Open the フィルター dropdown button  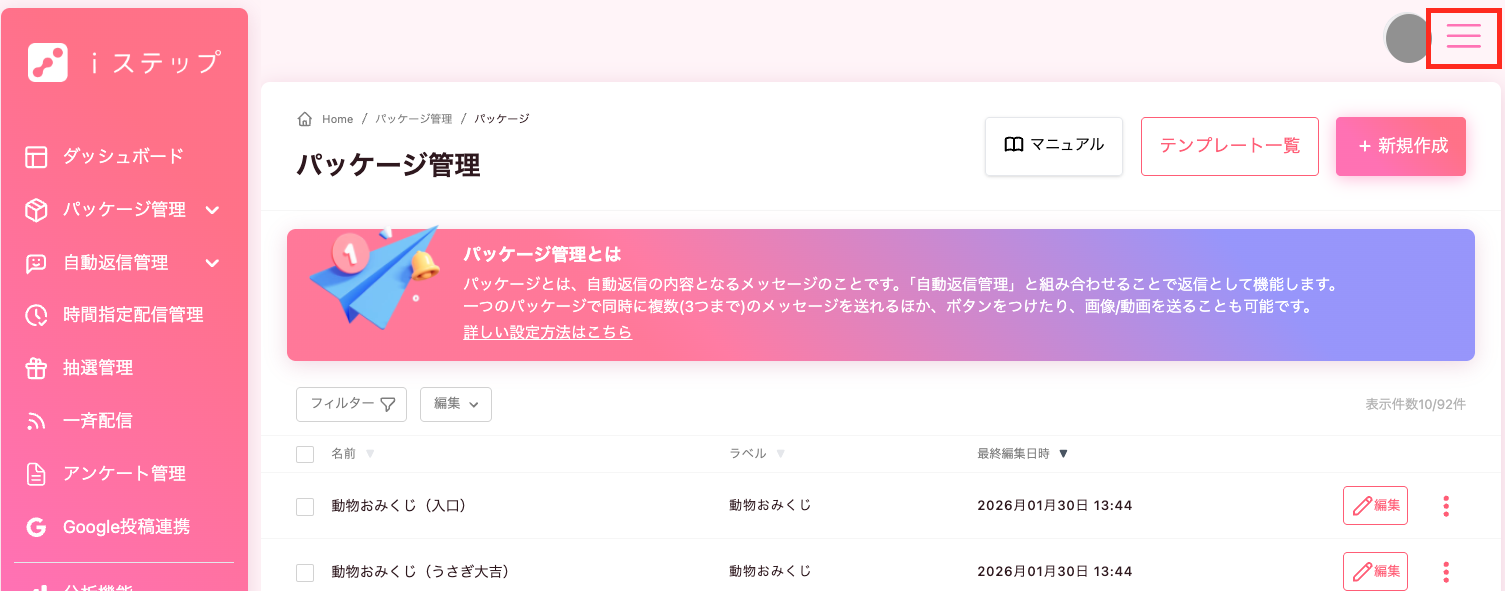click(x=351, y=404)
